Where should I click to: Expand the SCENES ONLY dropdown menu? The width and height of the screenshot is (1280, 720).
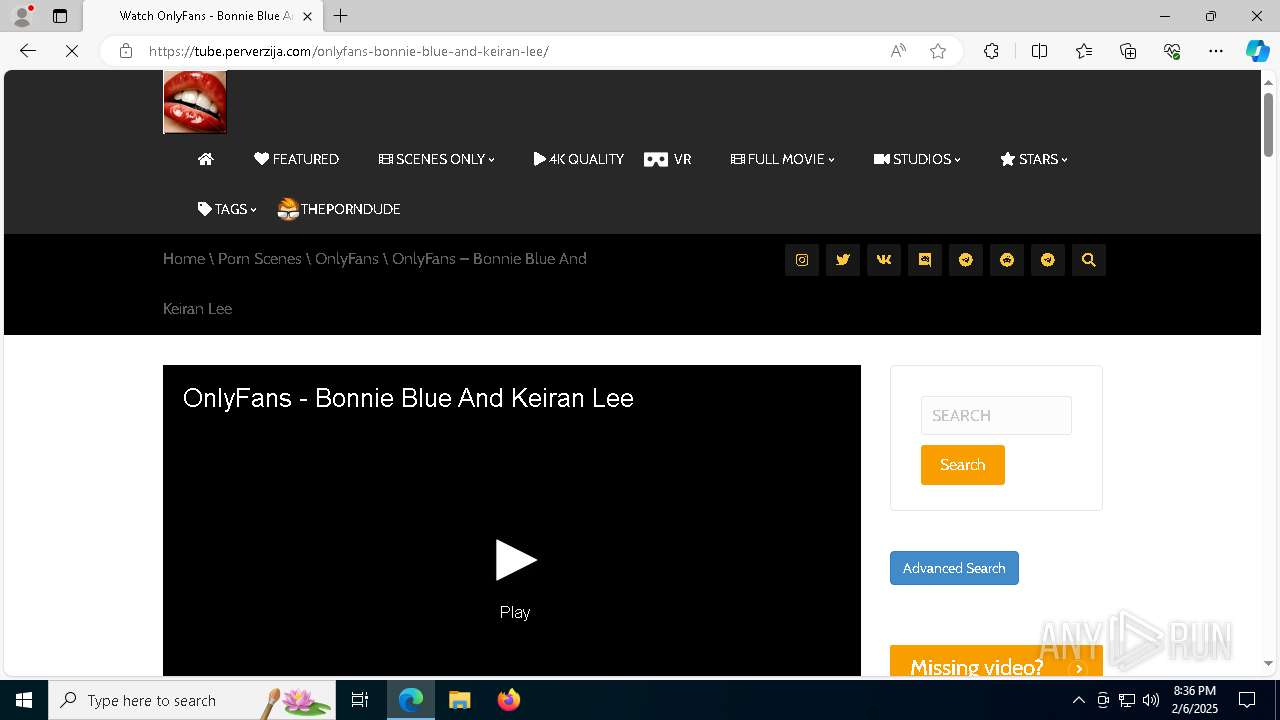tap(437, 159)
